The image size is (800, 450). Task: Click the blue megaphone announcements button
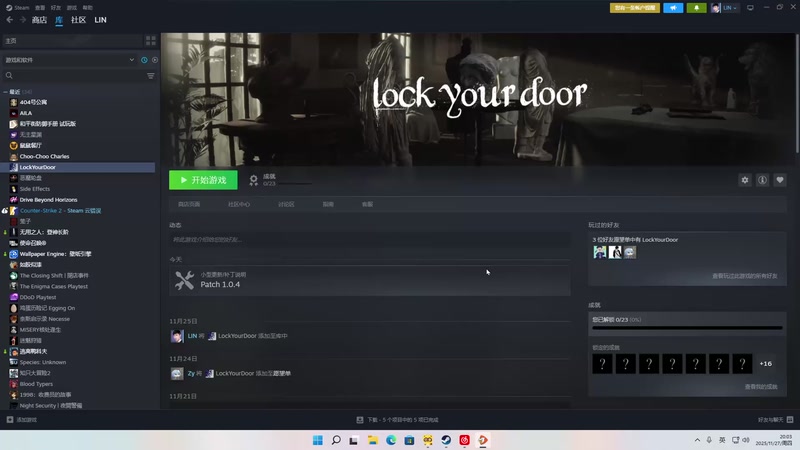673,8
